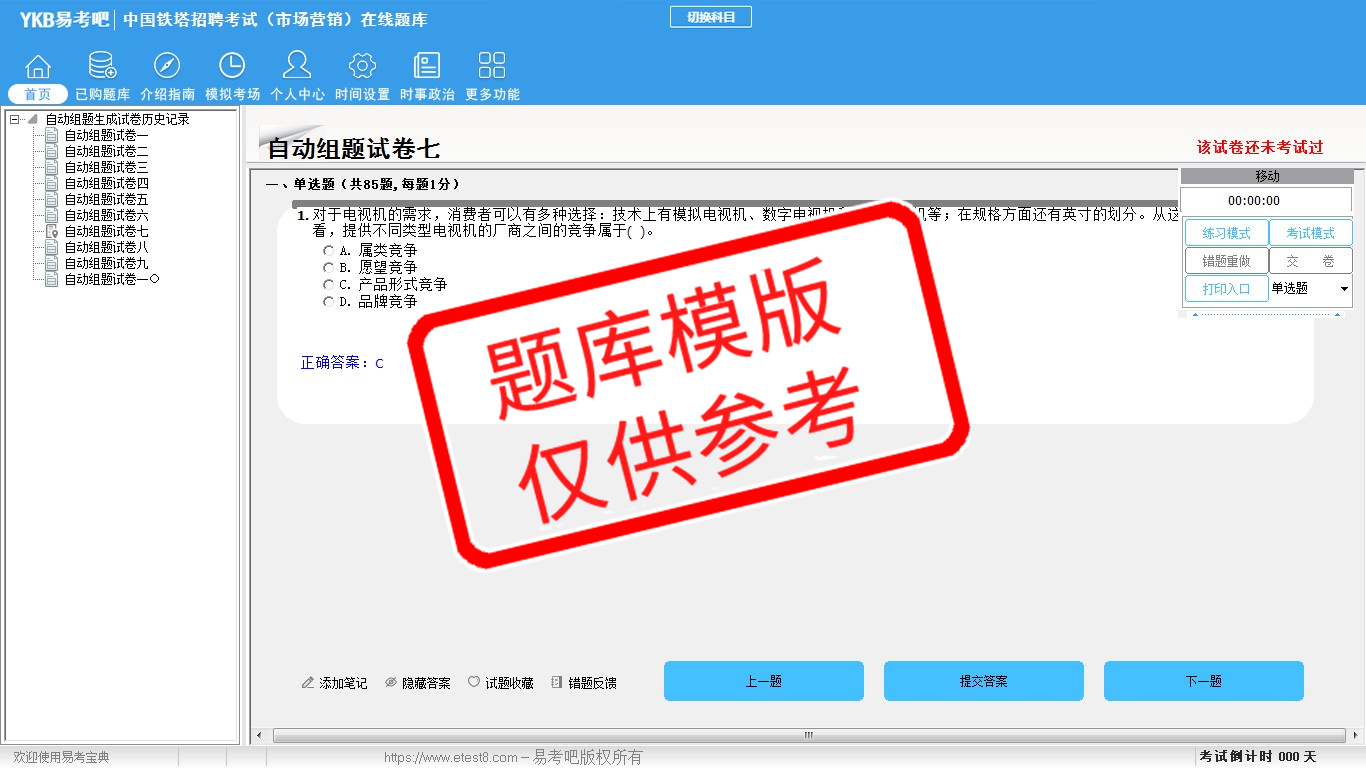Click 欢迎使用易考宝典 status text
The width and height of the screenshot is (1366, 768).
61,757
